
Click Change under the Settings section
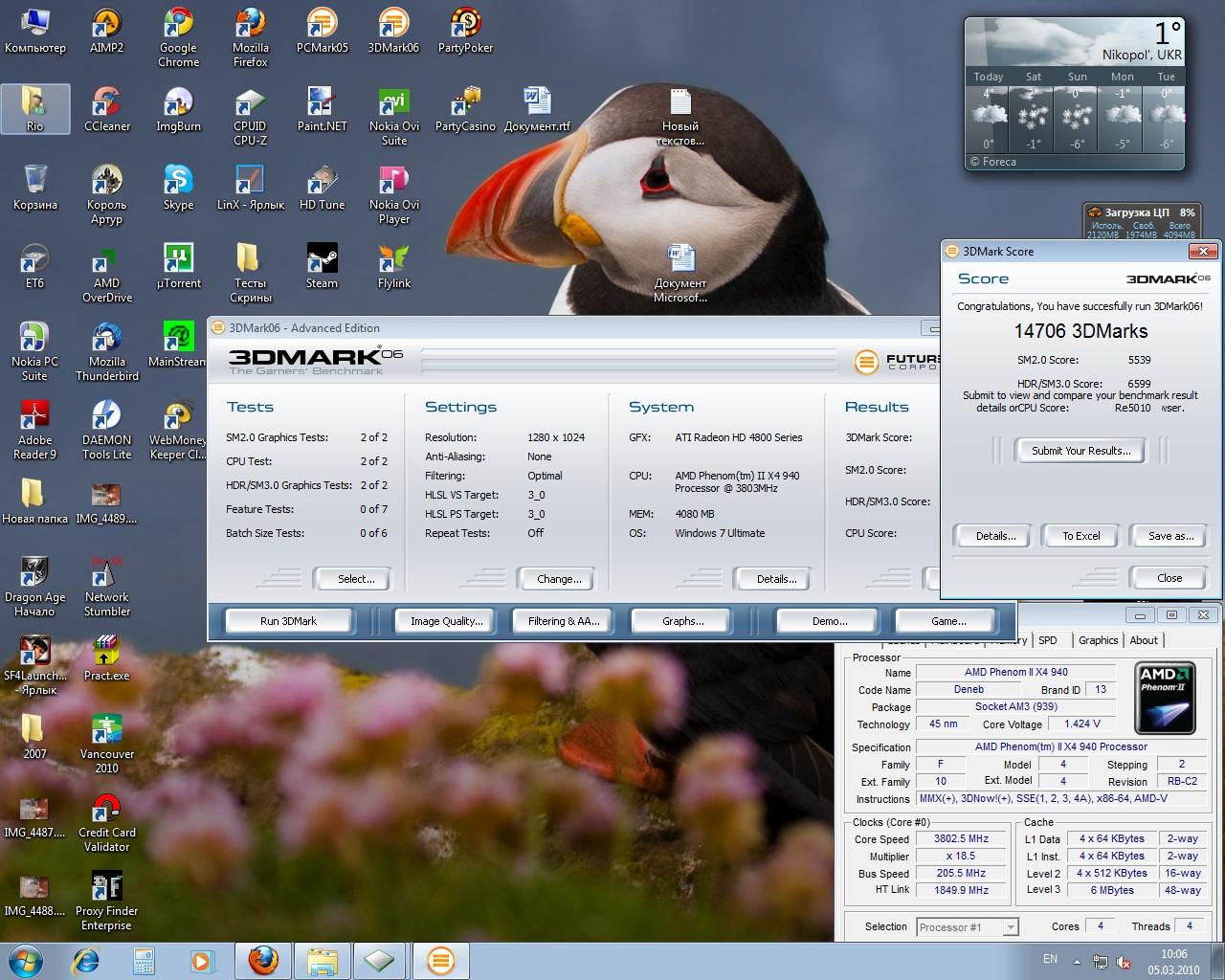pyautogui.click(x=559, y=579)
